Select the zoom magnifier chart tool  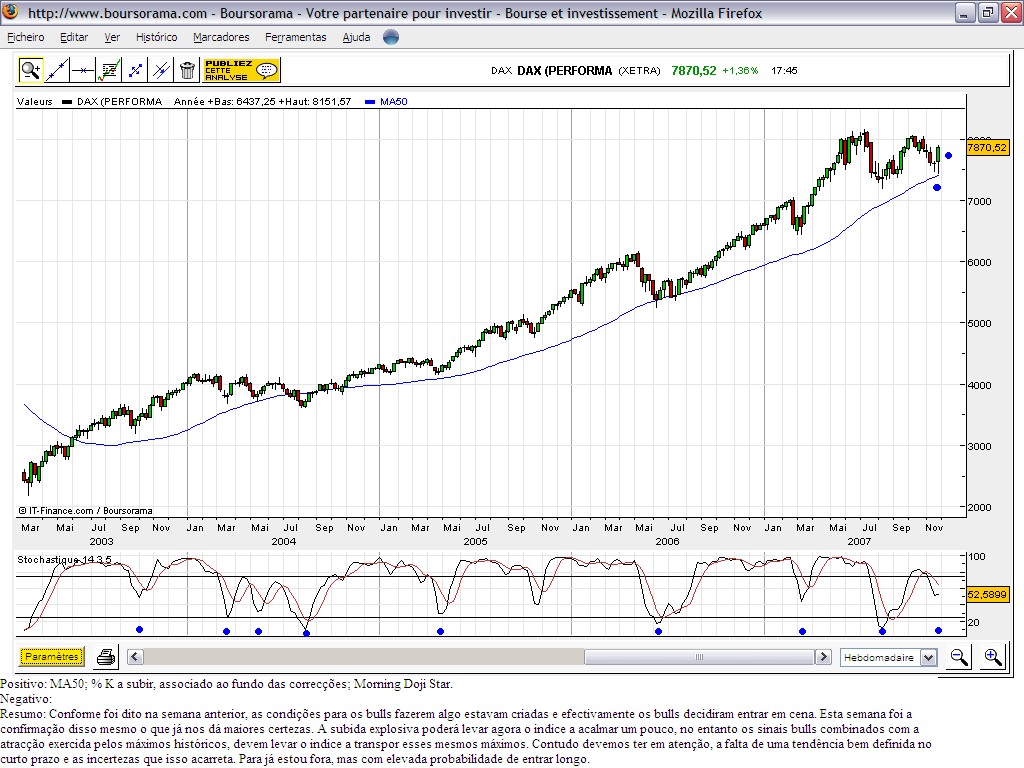pyautogui.click(x=30, y=70)
